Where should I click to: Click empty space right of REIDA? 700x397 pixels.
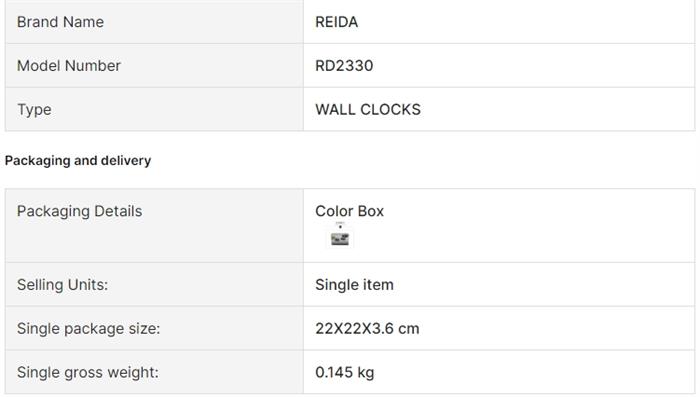tap(527, 22)
